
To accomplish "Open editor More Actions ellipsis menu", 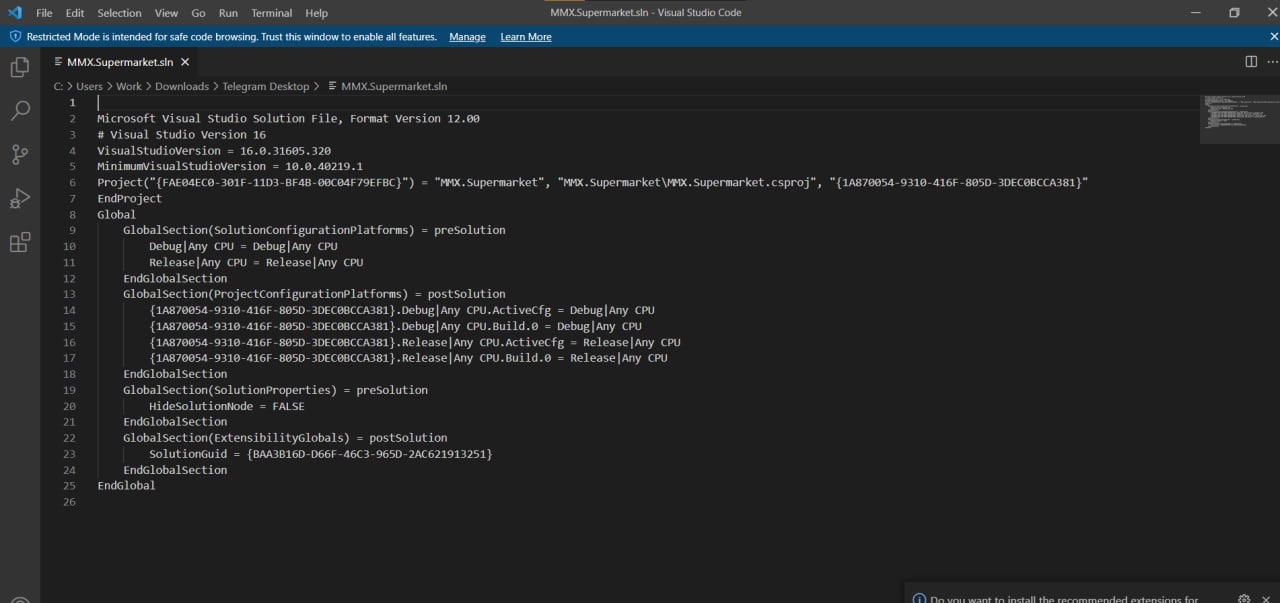I will coord(1271,61).
